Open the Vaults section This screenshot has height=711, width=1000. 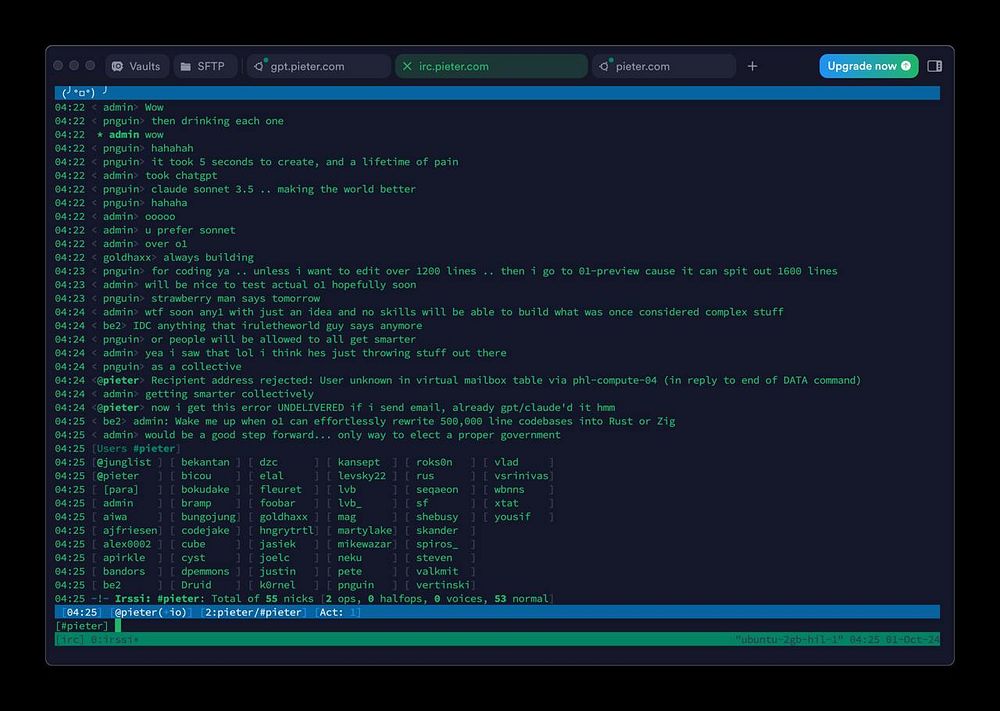click(x=135, y=66)
